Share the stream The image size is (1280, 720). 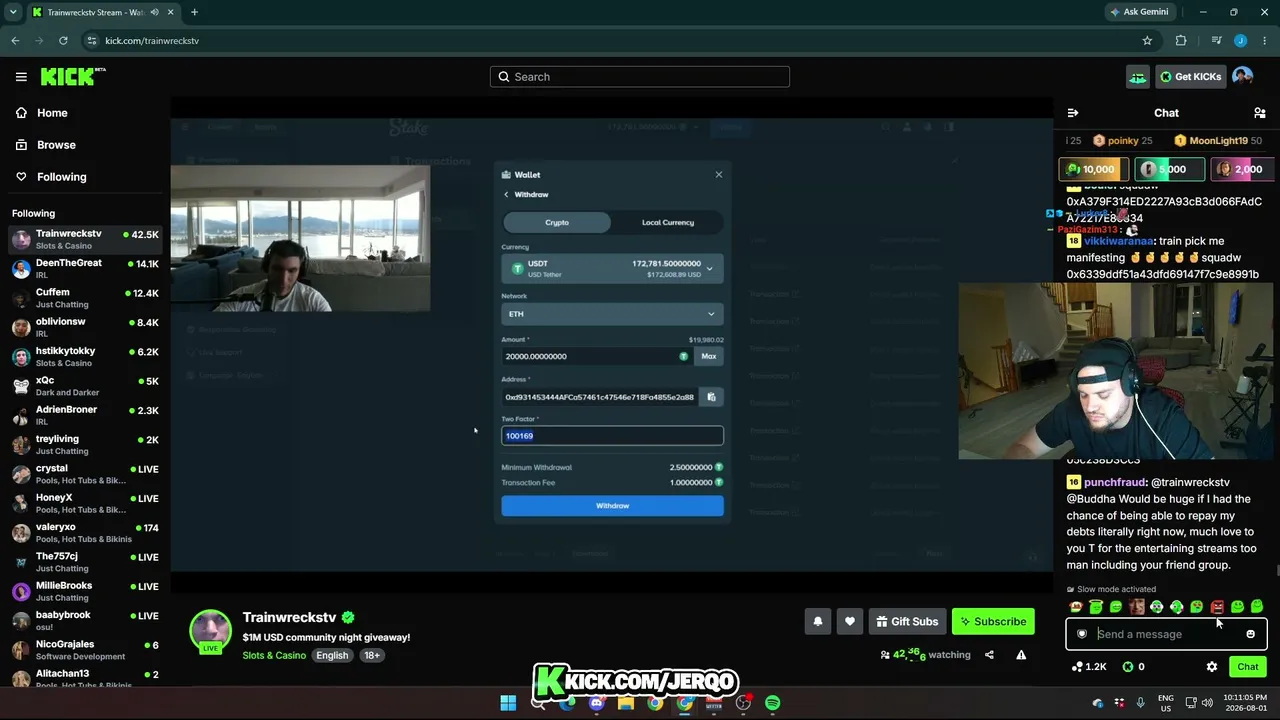click(x=989, y=655)
